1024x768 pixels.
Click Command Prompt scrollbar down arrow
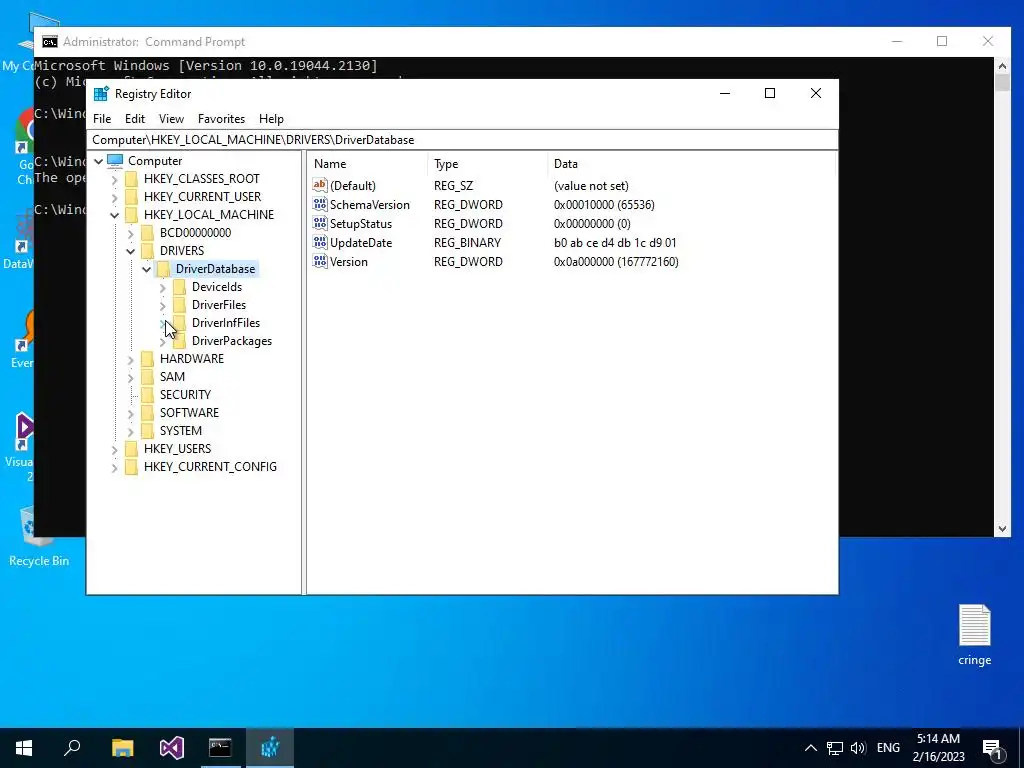point(1002,529)
